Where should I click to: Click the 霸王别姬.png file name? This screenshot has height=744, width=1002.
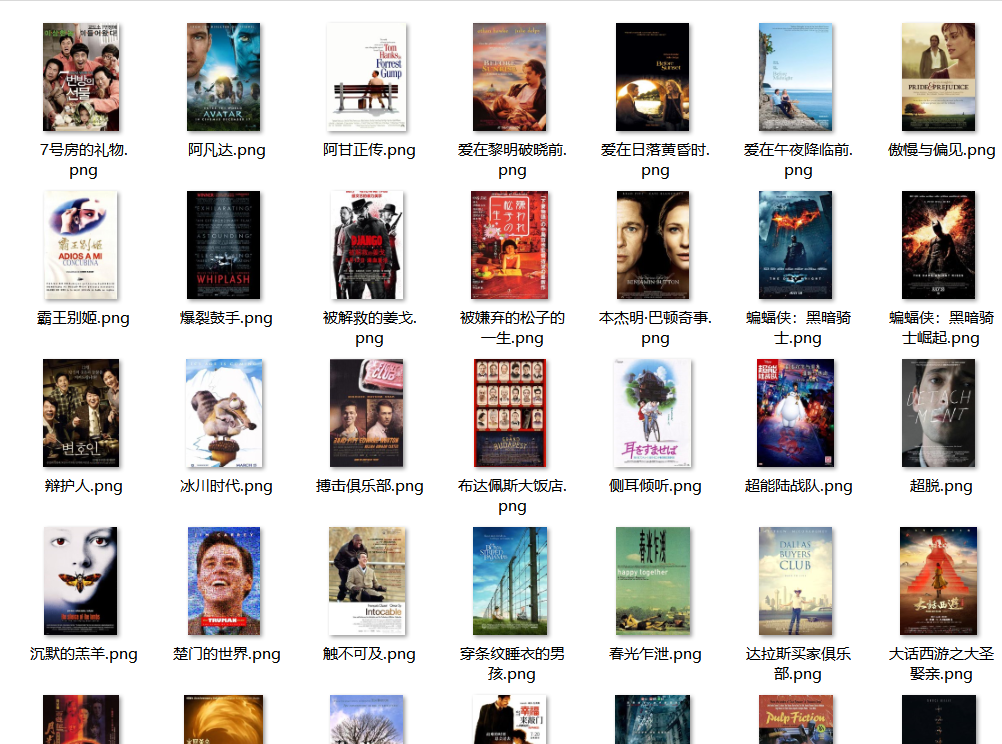click(x=83, y=318)
